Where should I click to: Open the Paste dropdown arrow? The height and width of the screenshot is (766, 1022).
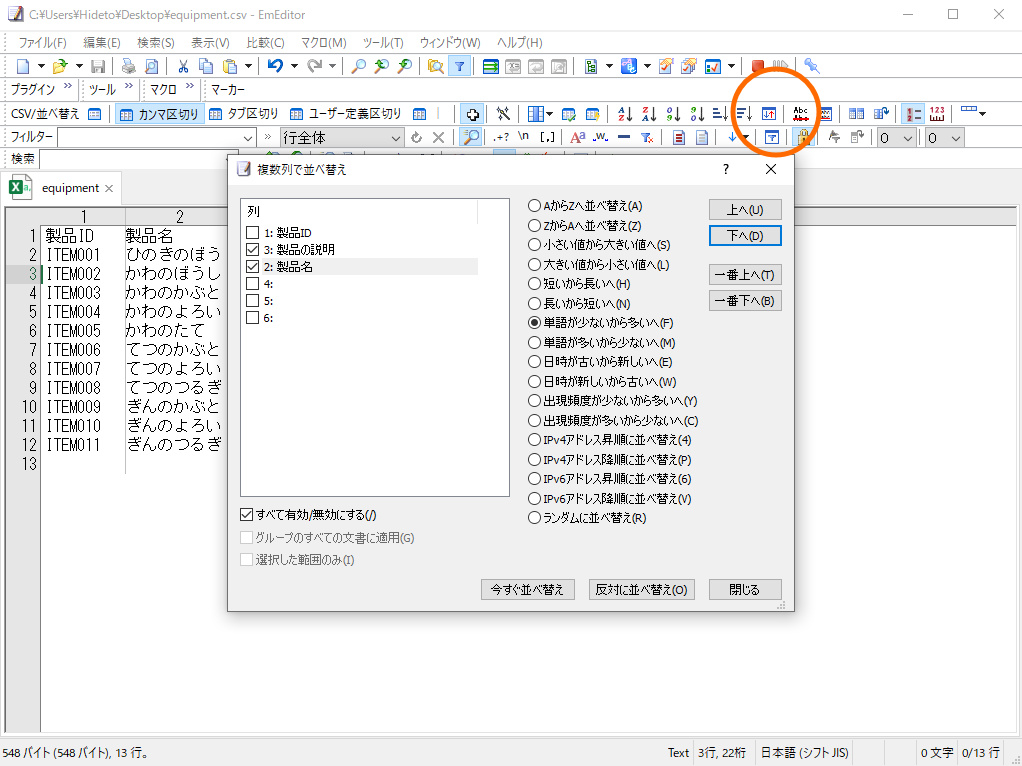[x=248, y=66]
